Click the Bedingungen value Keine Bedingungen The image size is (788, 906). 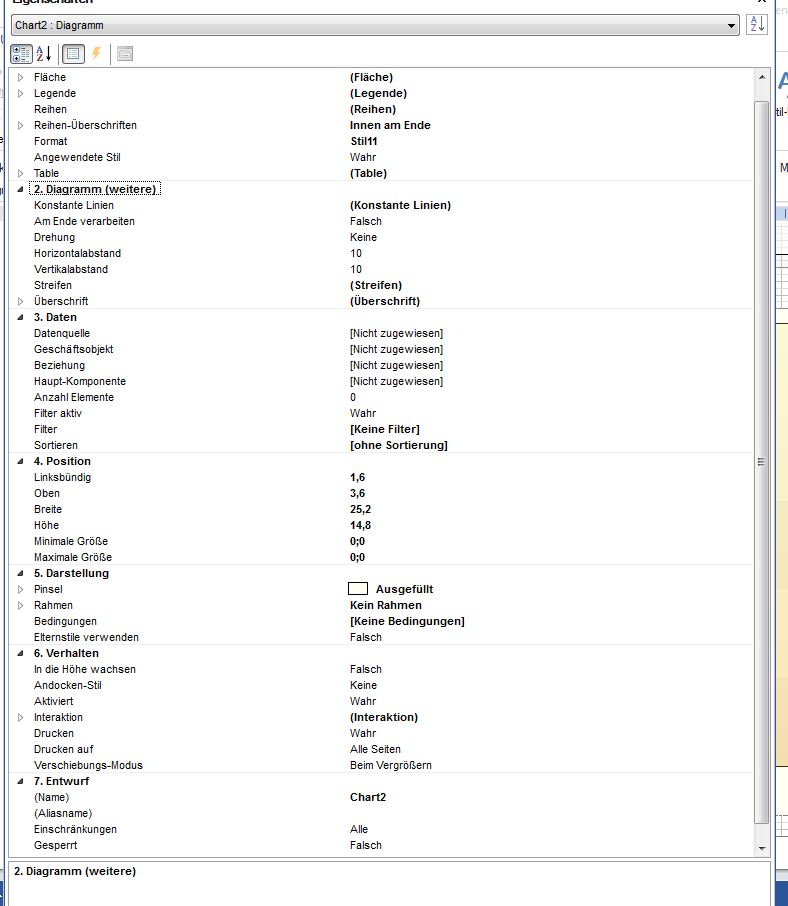(x=407, y=621)
